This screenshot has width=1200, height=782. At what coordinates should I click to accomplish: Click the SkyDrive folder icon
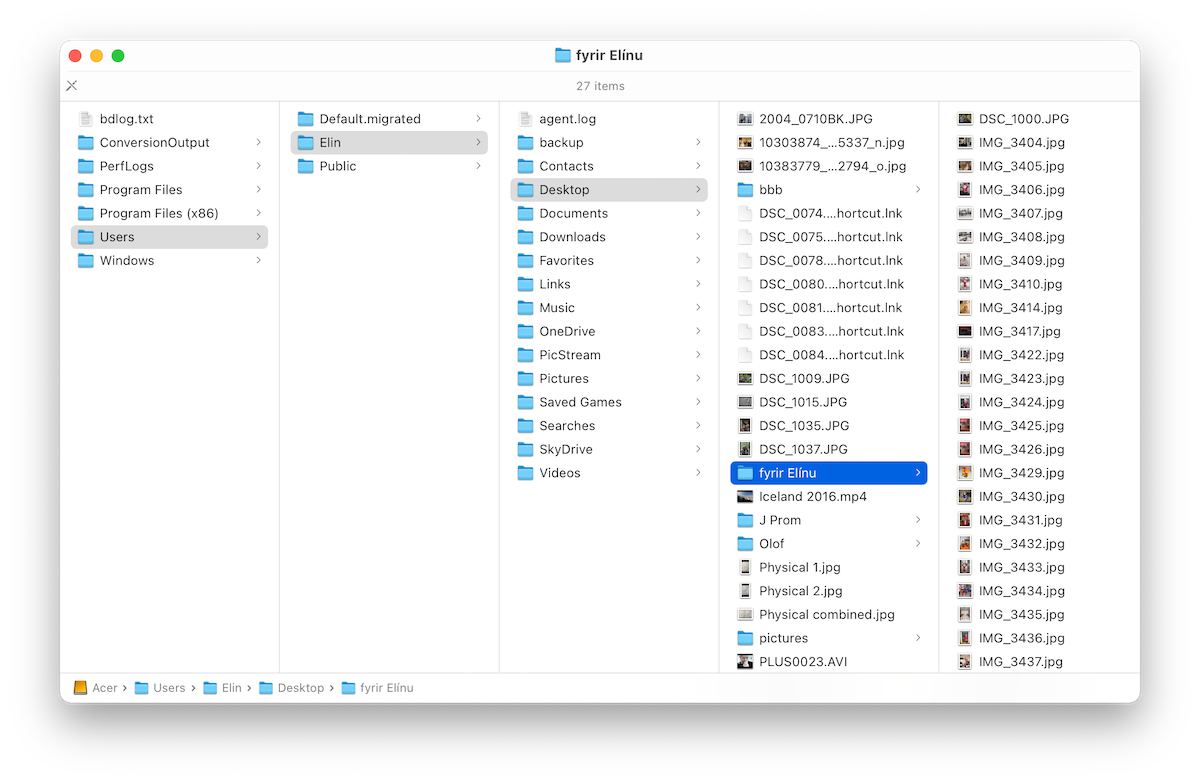pyautogui.click(x=526, y=449)
